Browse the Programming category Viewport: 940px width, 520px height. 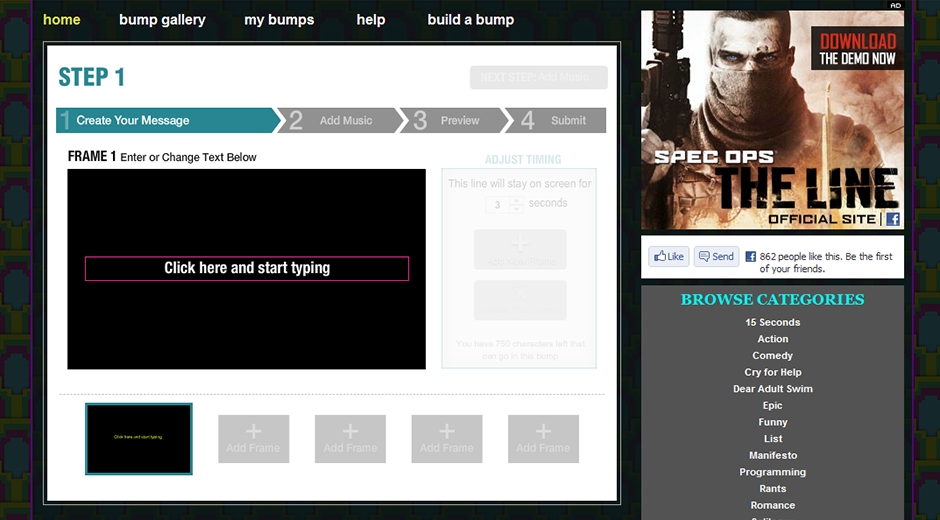[x=773, y=472]
